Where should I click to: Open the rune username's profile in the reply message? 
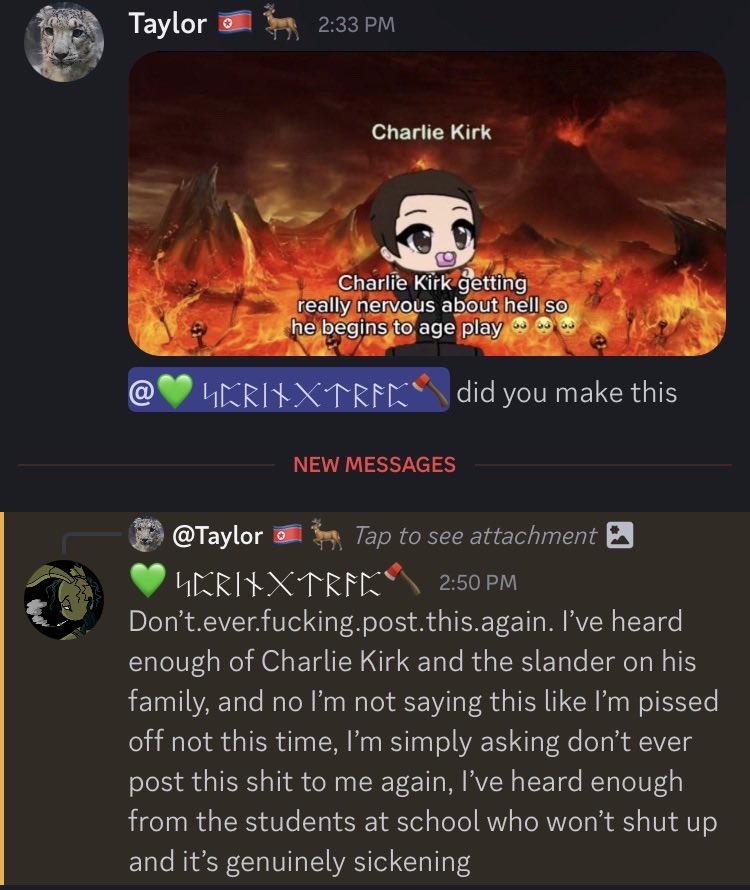click(278, 583)
